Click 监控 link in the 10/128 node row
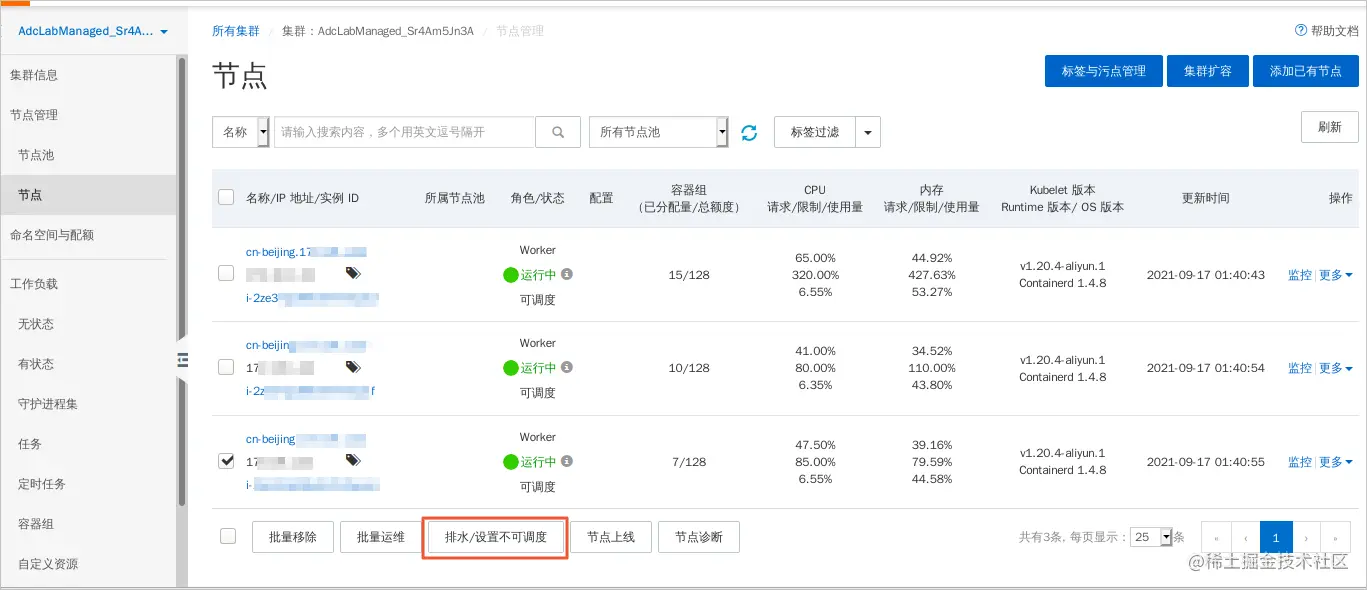The height and width of the screenshot is (590, 1367). pos(1300,368)
